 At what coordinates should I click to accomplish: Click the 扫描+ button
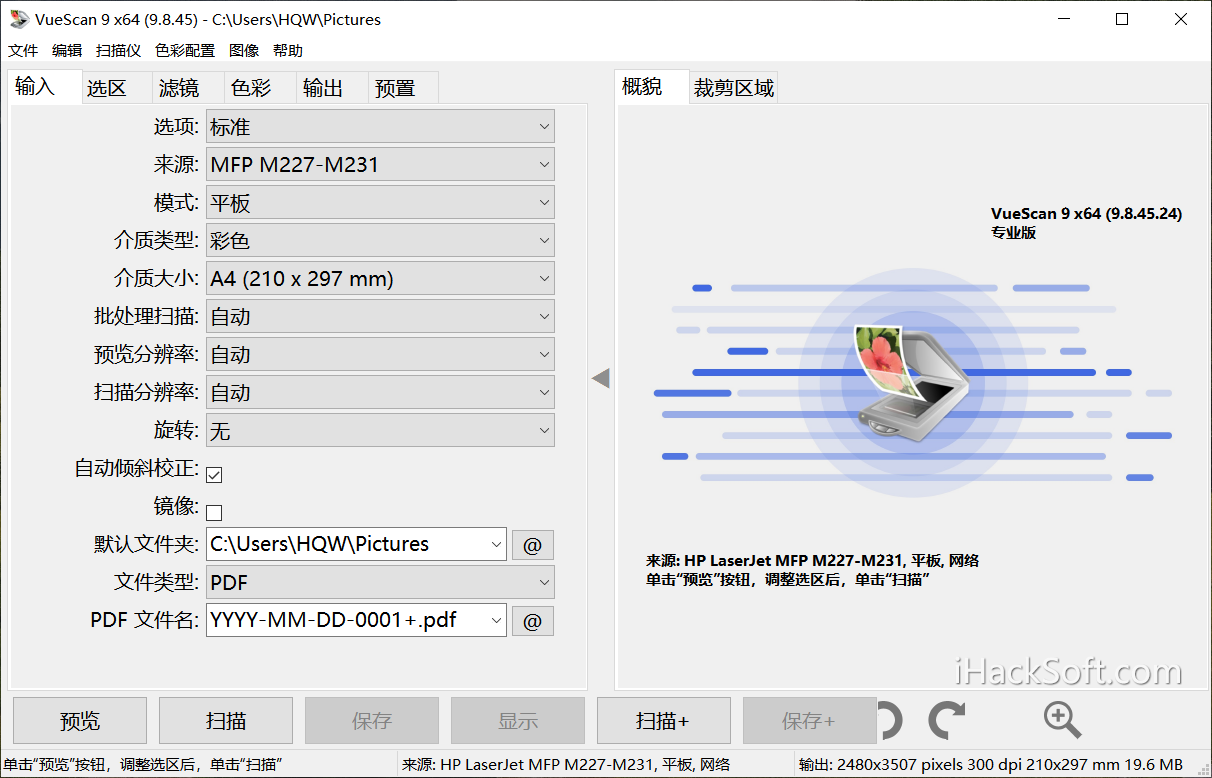click(664, 721)
